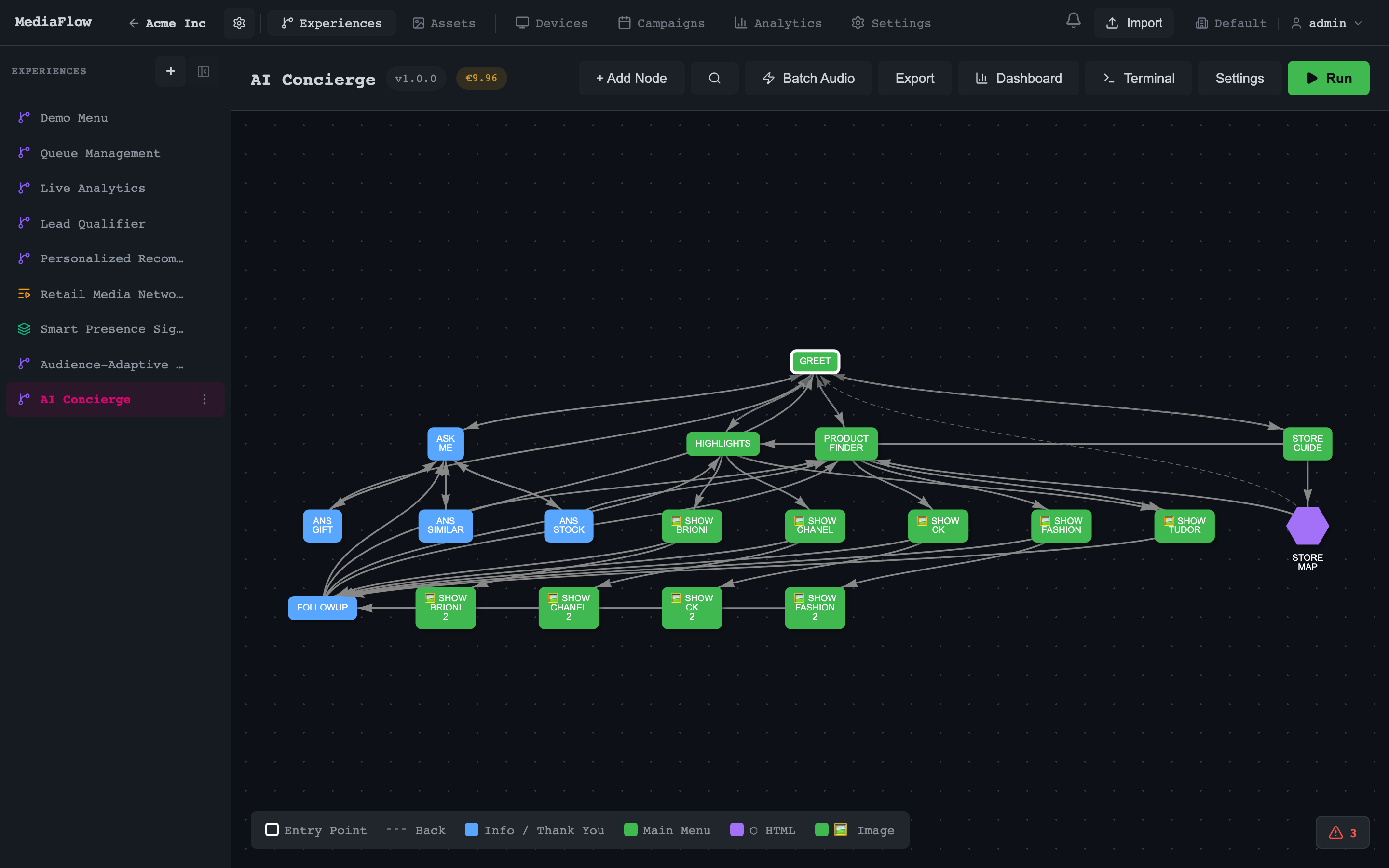Collapse the experiences sidebar panel

click(x=203, y=71)
